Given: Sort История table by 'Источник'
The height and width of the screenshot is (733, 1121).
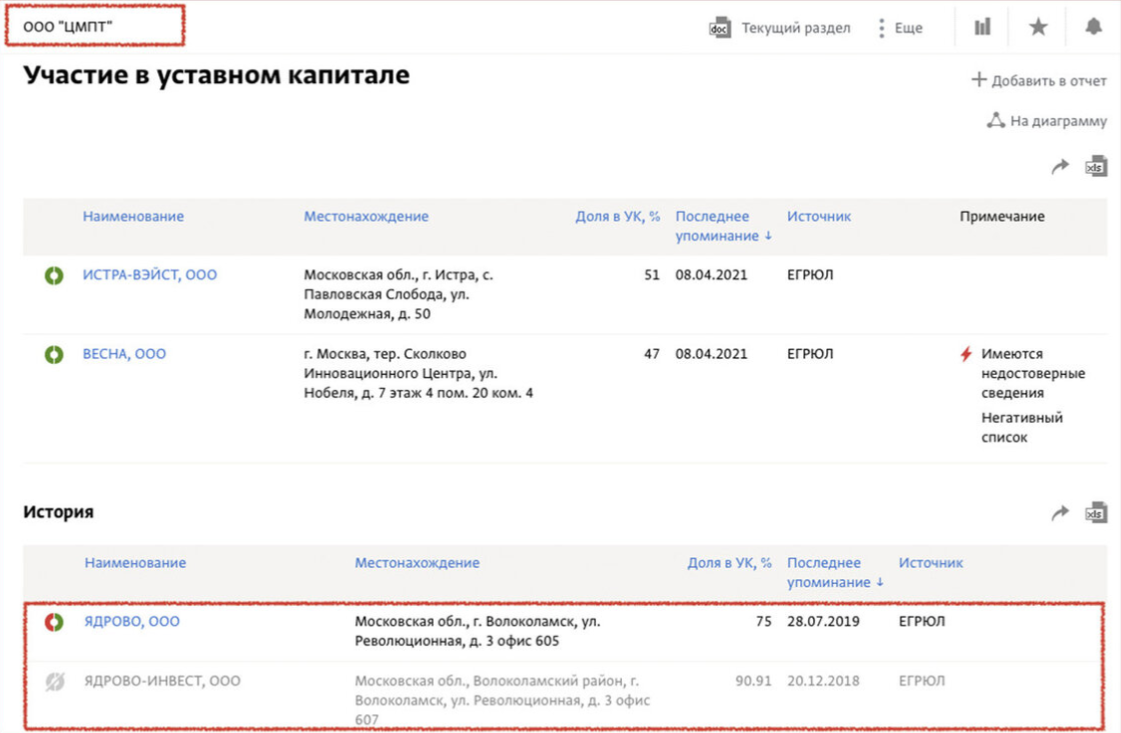Looking at the screenshot, I should [x=931, y=562].
